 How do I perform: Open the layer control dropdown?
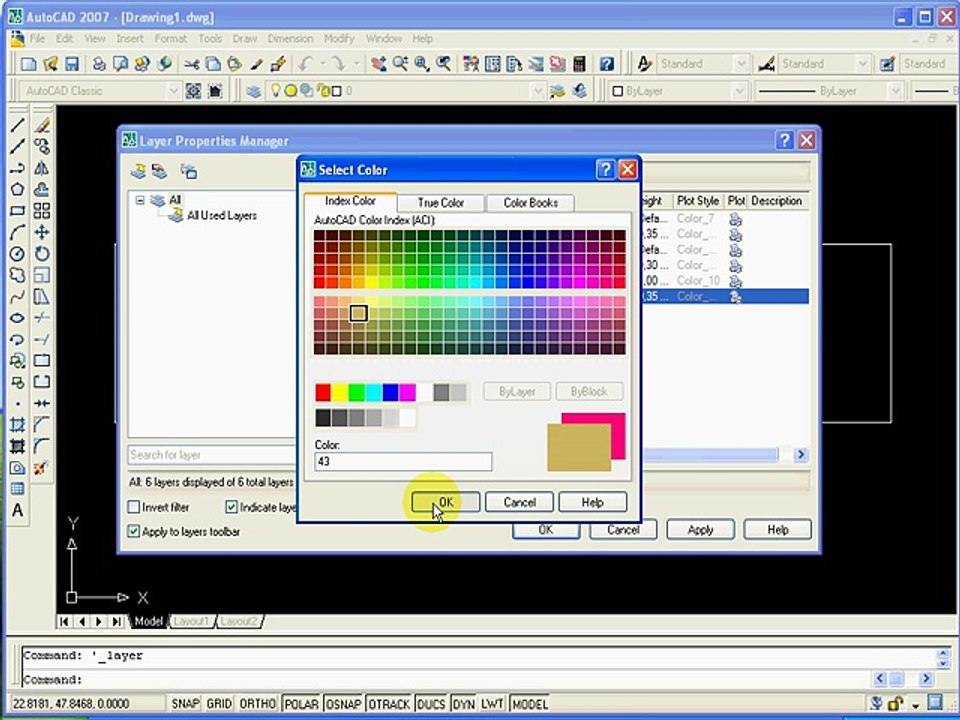pyautogui.click(x=538, y=91)
